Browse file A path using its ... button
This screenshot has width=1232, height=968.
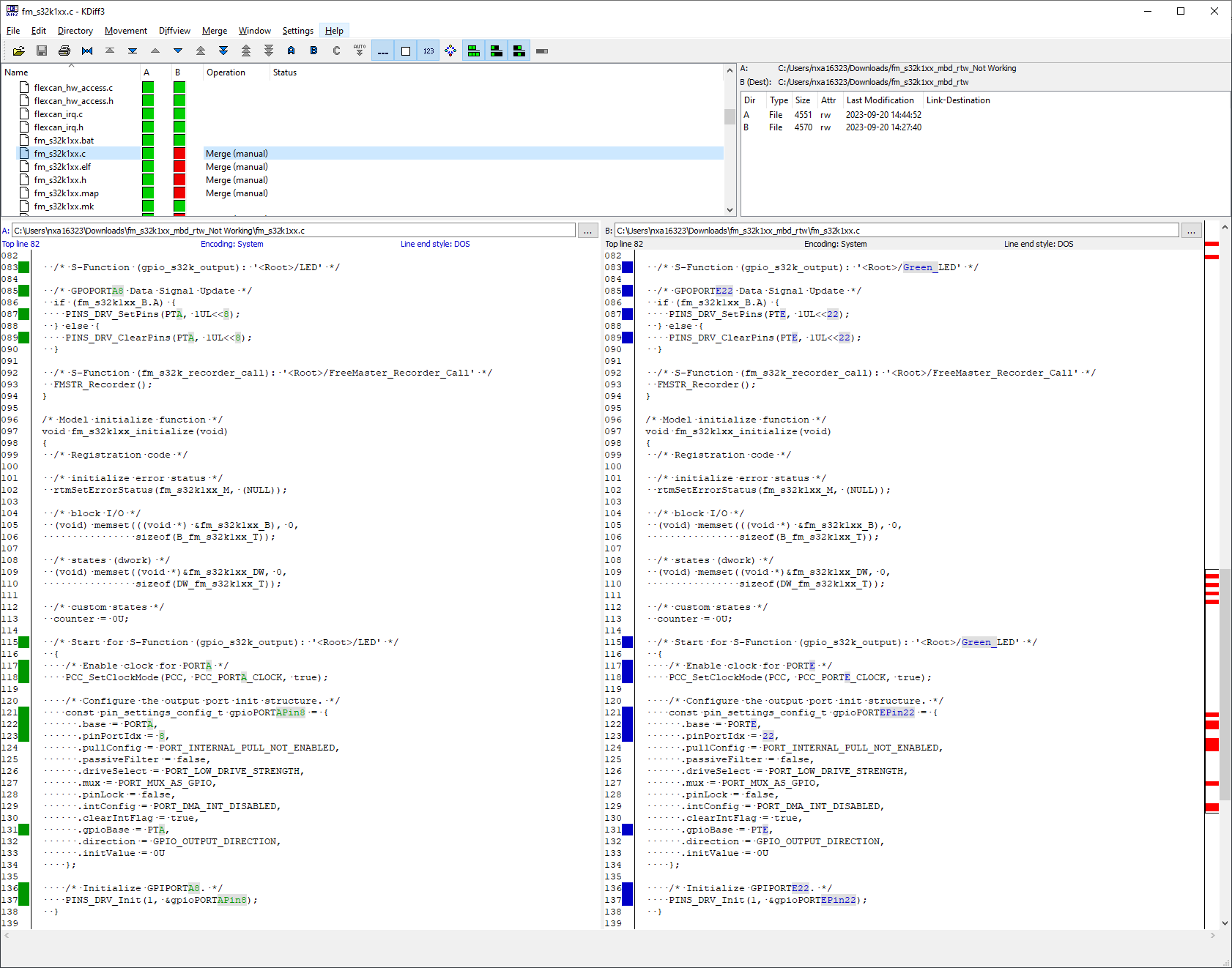(x=587, y=230)
